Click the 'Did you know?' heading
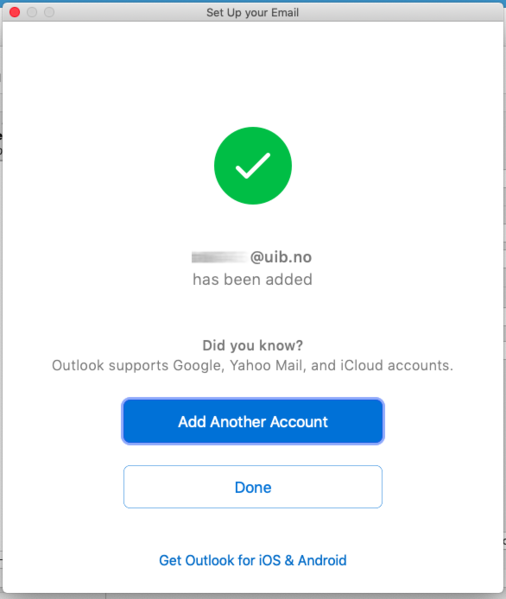The image size is (506, 599). coord(253,345)
